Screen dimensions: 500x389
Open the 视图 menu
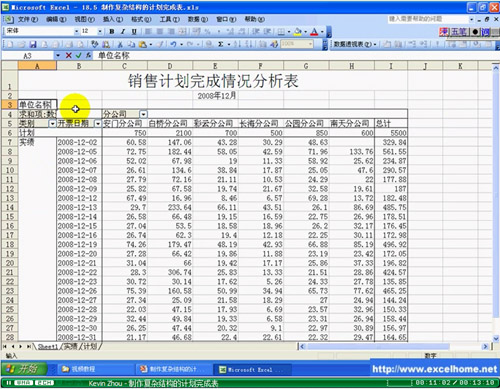pyautogui.click(x=84, y=19)
